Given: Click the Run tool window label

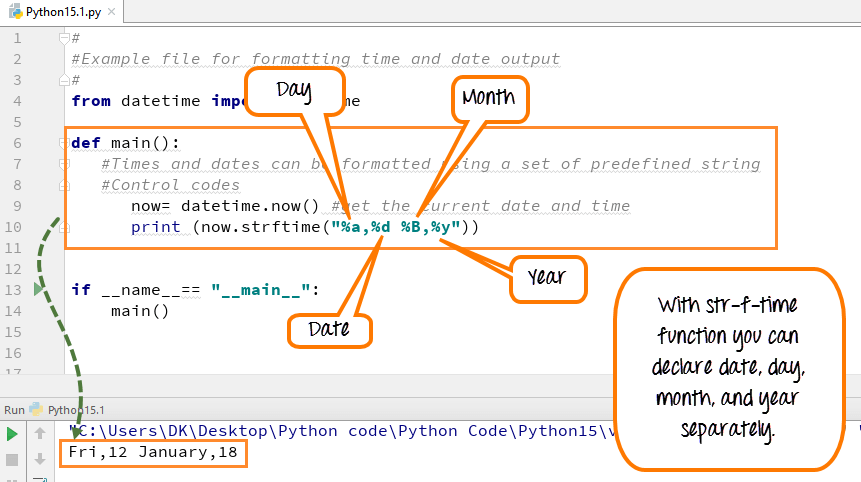Looking at the screenshot, I should pyautogui.click(x=14, y=409).
